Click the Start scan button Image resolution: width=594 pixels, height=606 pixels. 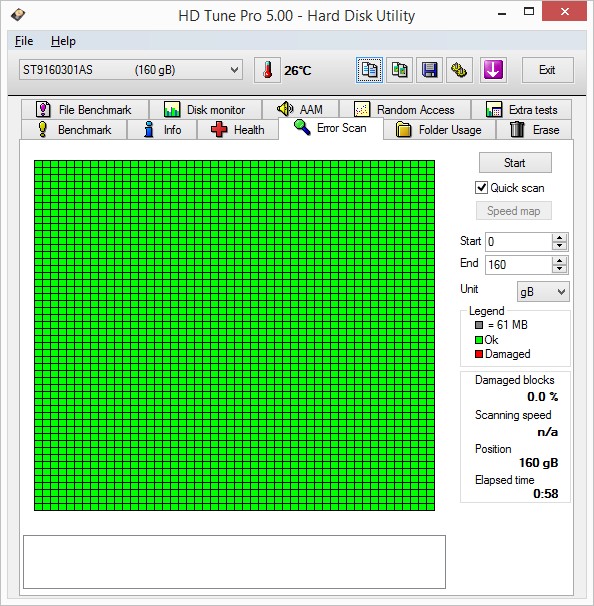(x=515, y=163)
